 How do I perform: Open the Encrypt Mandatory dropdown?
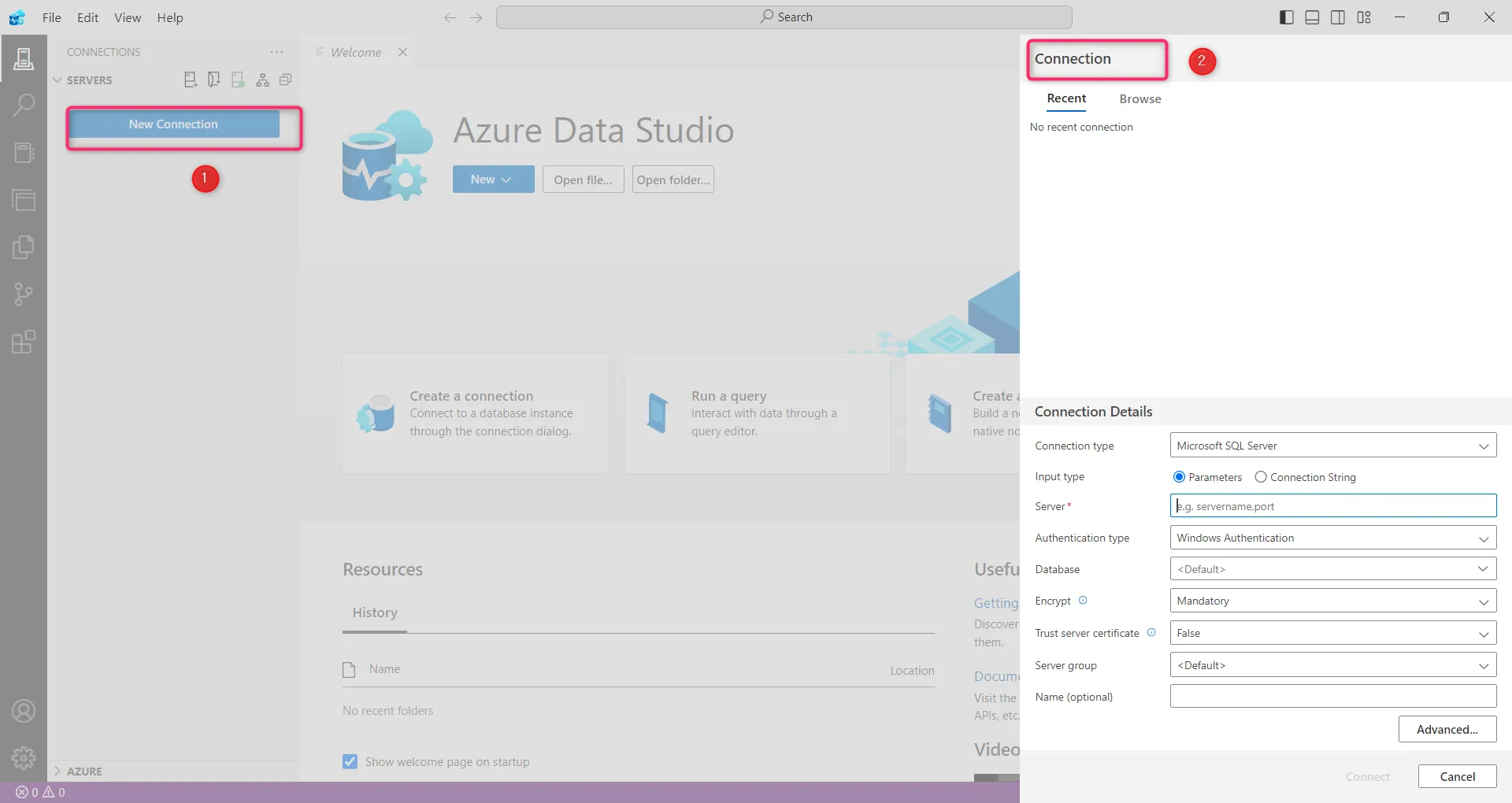pyautogui.click(x=1332, y=601)
